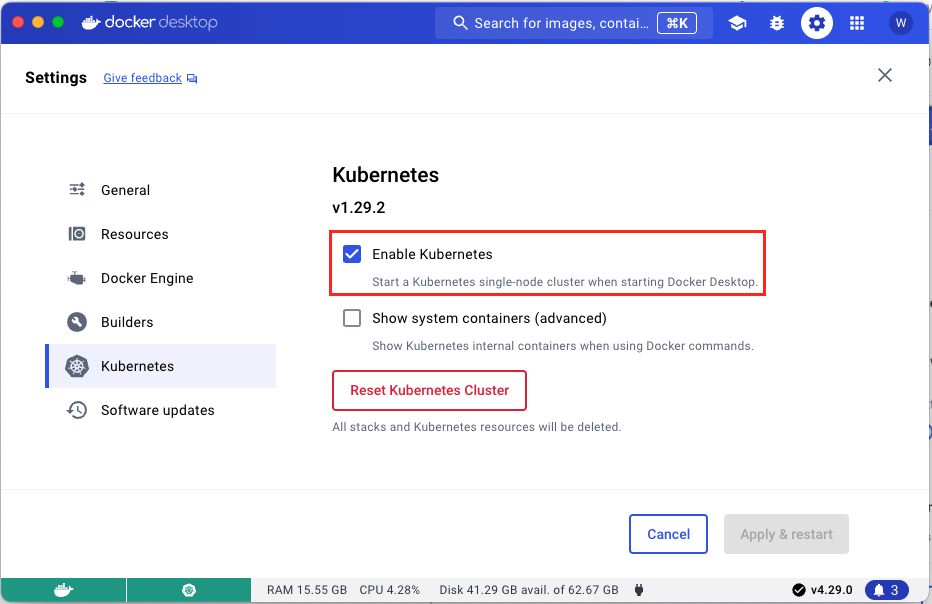932x604 pixels.
Task: Select the Kubernetes settings section
Action: (160, 366)
